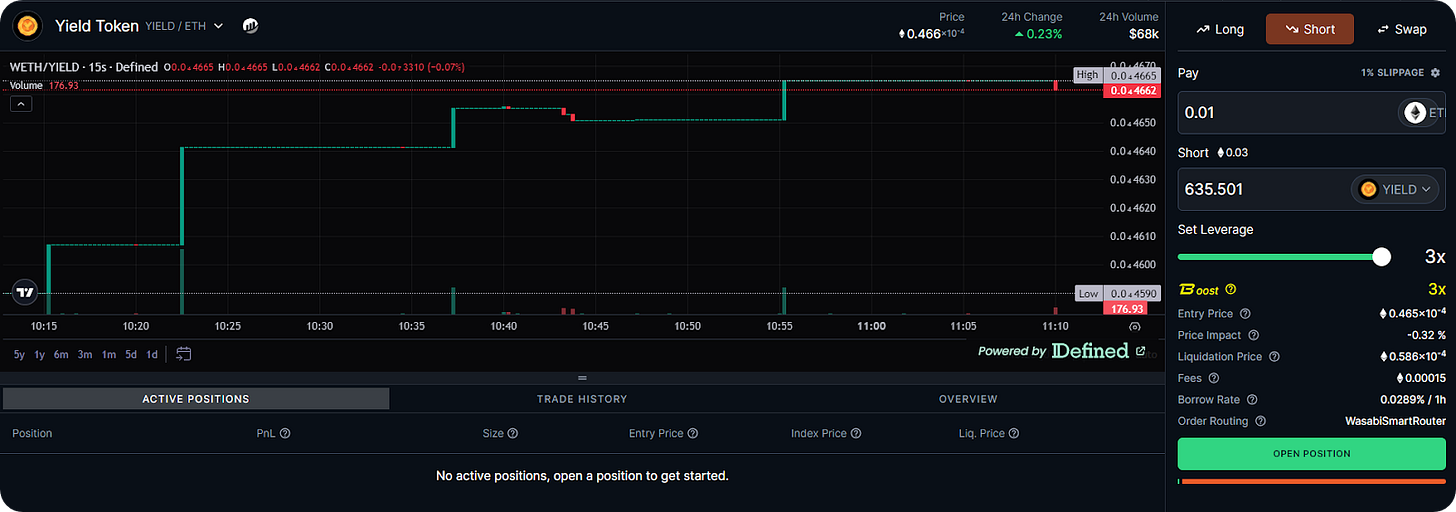The width and height of the screenshot is (1456, 512).
Task: Click the leverage slider handle
Action: click(x=1381, y=257)
